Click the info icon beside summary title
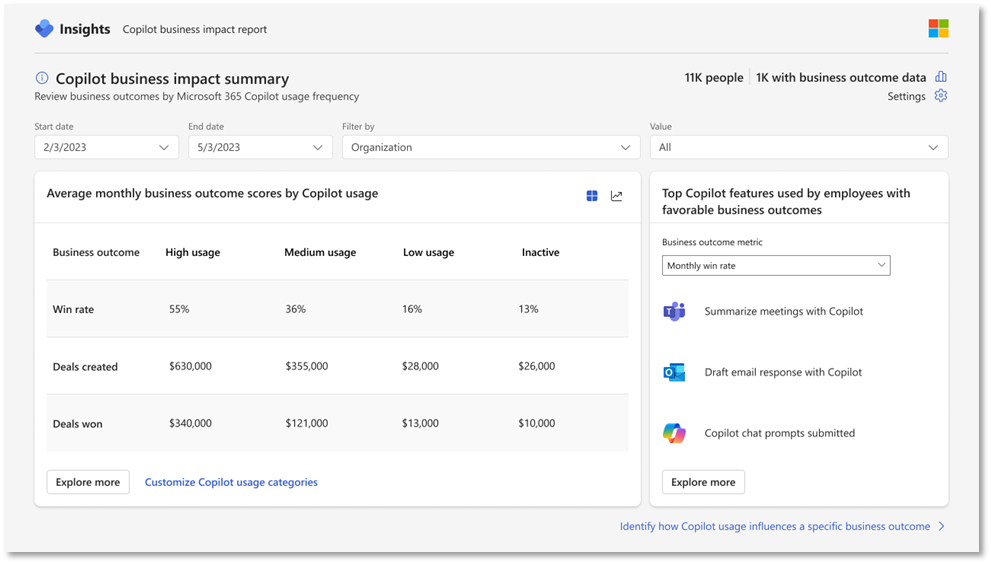The height and width of the screenshot is (564, 991). (x=42, y=78)
